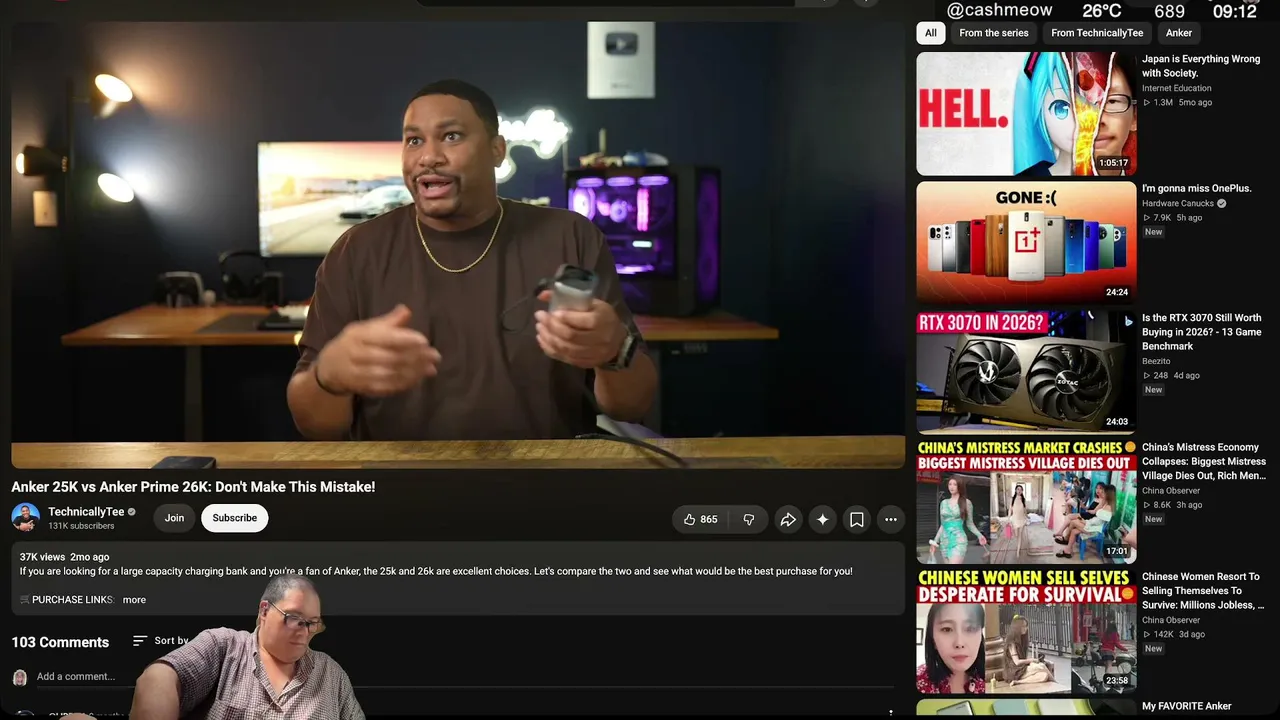This screenshot has height=720, width=1280.
Task: Click the '37K views 2mo ago' text
Action: pos(64,557)
